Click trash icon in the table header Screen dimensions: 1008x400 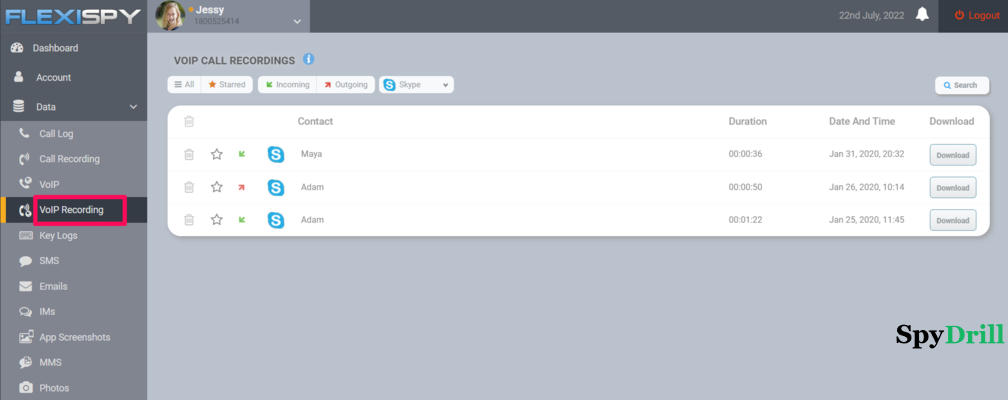(x=189, y=121)
